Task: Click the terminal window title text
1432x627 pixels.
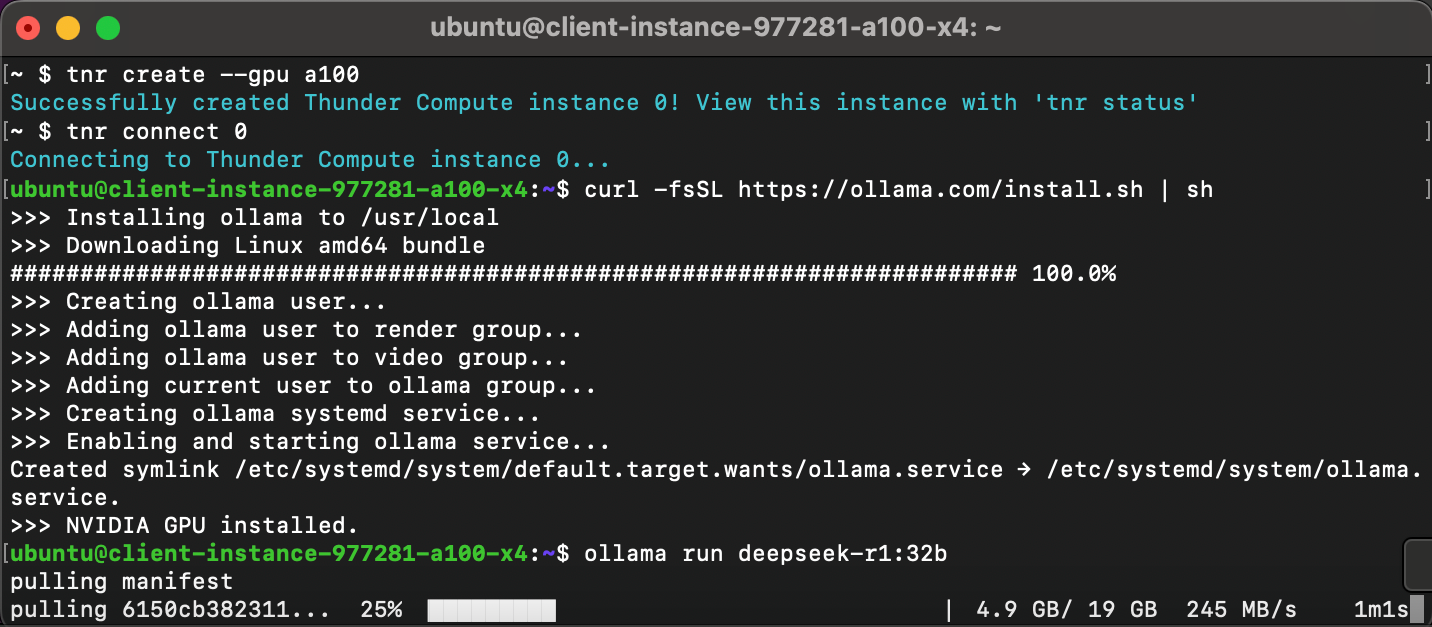Action: click(716, 28)
